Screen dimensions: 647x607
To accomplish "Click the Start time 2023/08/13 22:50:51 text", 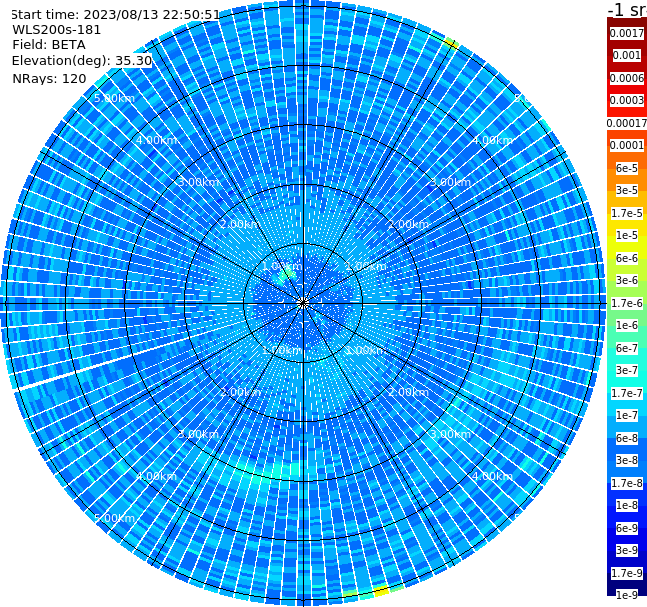I will tap(115, 15).
